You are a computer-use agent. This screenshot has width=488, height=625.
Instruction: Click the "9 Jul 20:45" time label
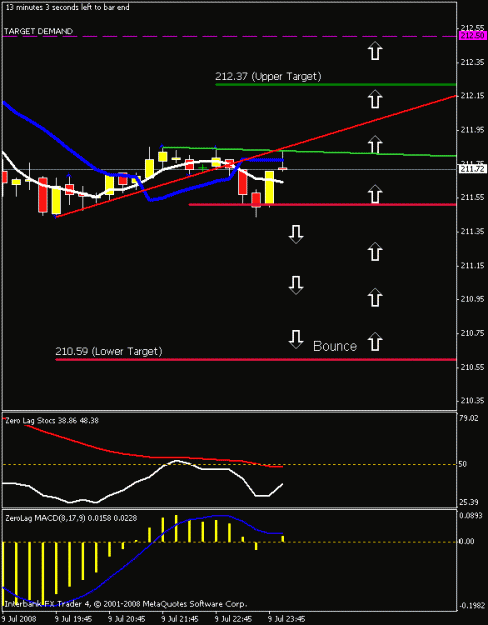click(x=127, y=619)
